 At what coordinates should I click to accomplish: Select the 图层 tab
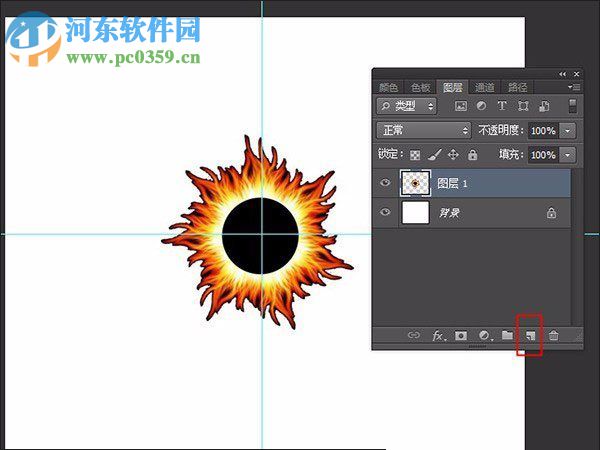pyautogui.click(x=453, y=87)
